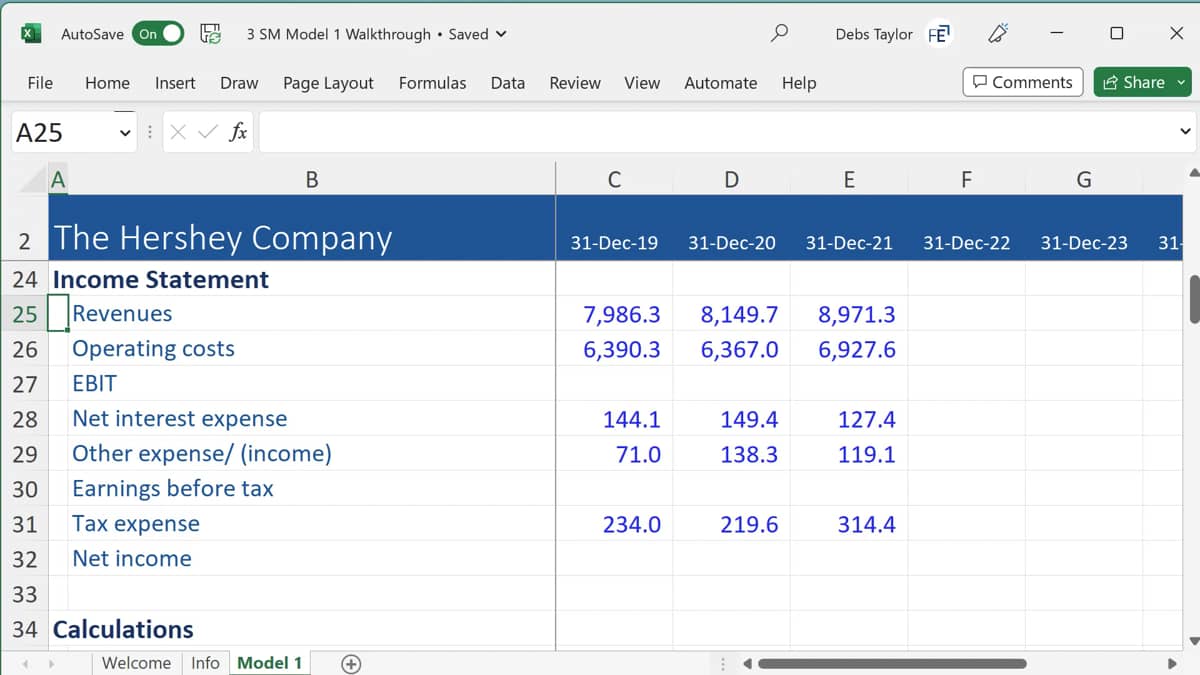The image size is (1200, 675).
Task: Switch to the Home ribbon tab
Action: point(107,83)
